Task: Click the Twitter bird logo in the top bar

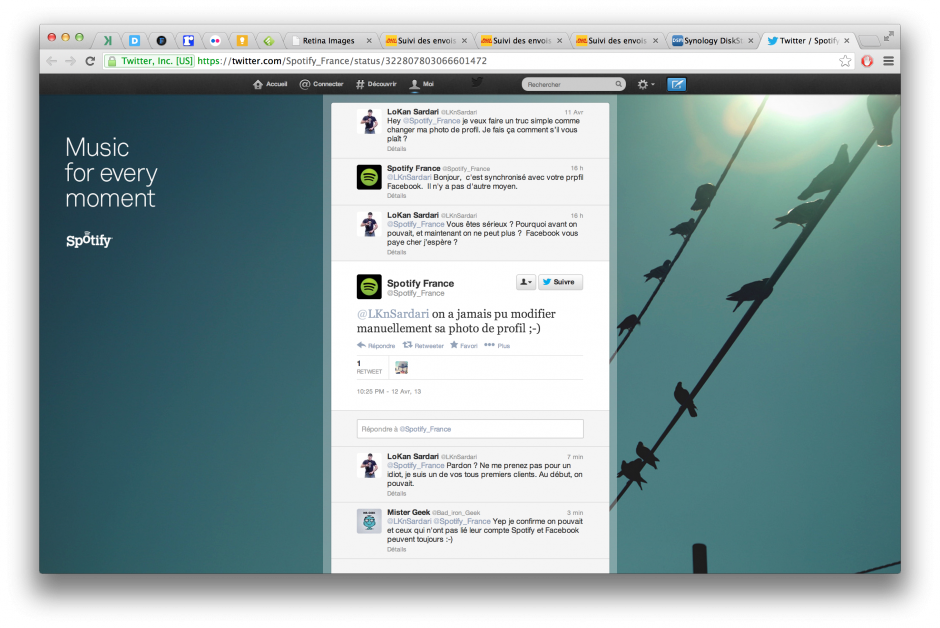Action: pyautogui.click(x=477, y=82)
